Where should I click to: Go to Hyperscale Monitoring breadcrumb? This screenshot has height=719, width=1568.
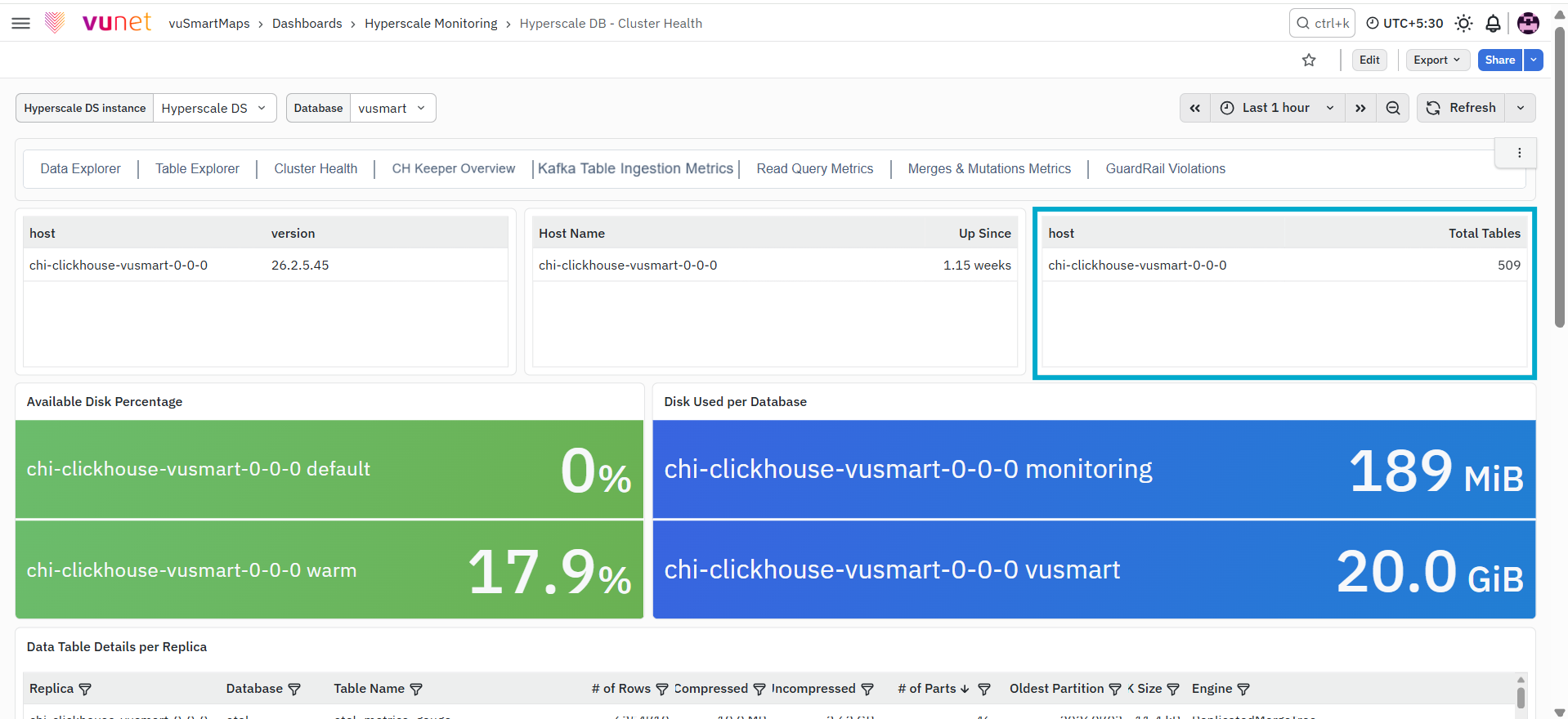click(x=431, y=23)
